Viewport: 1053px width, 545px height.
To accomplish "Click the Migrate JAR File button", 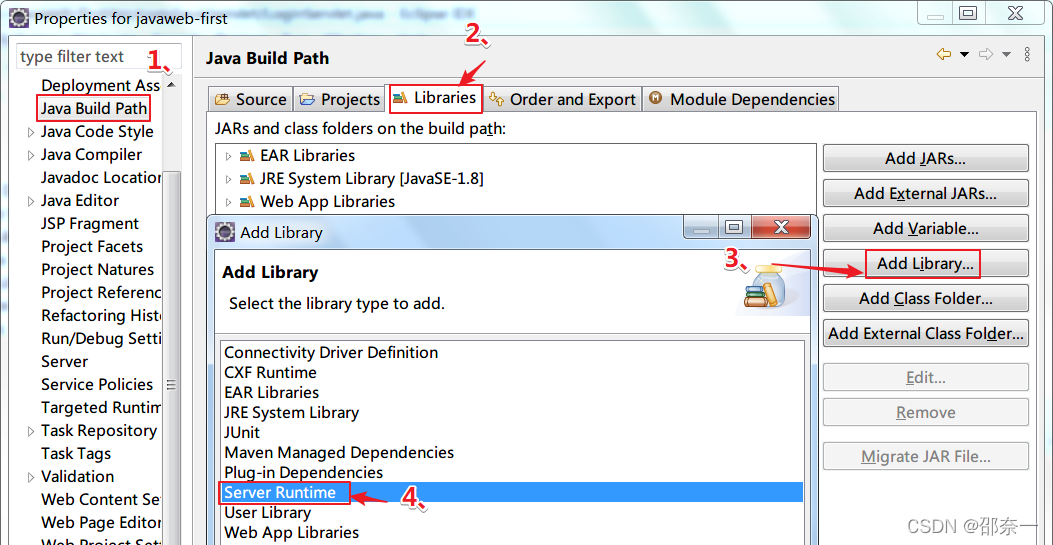I will (925, 456).
